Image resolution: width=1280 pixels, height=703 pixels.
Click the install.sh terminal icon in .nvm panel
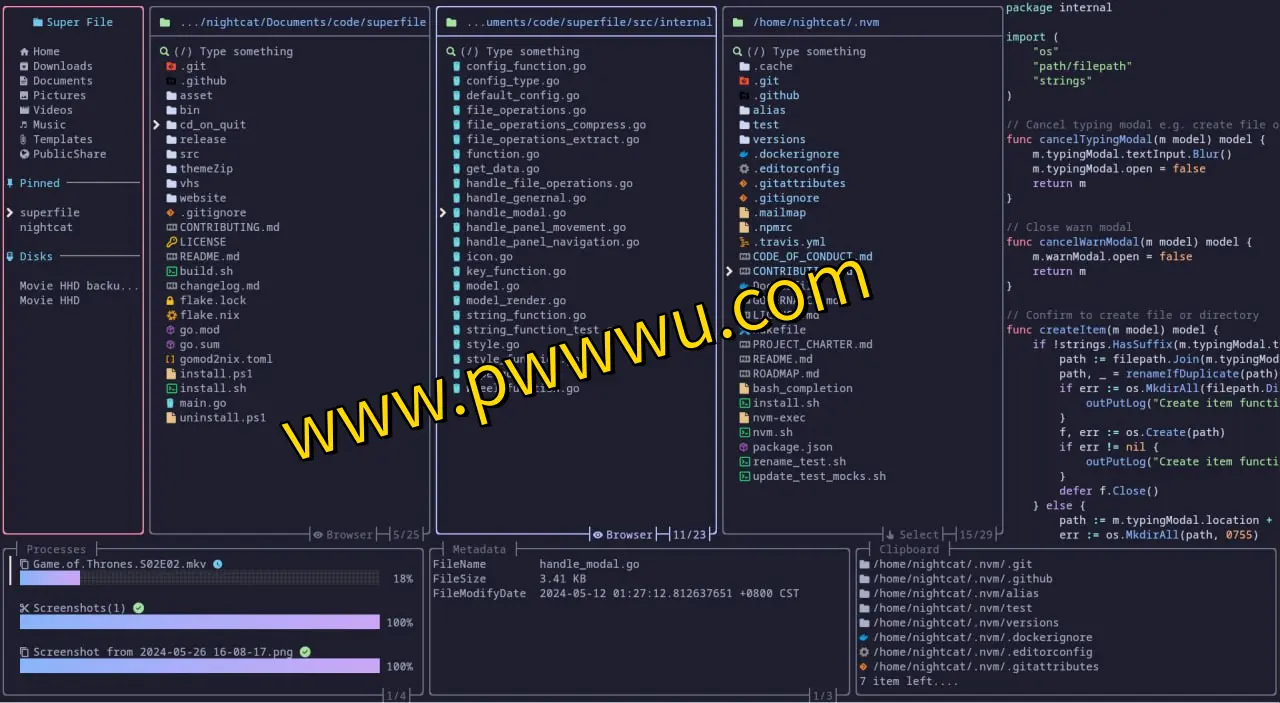coord(744,403)
